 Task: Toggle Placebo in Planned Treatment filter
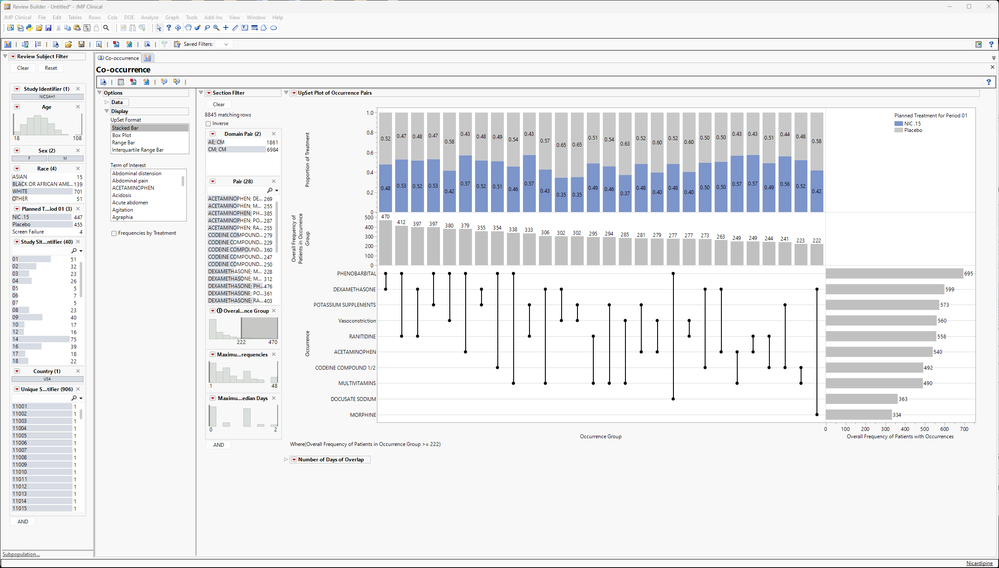tap(47, 225)
